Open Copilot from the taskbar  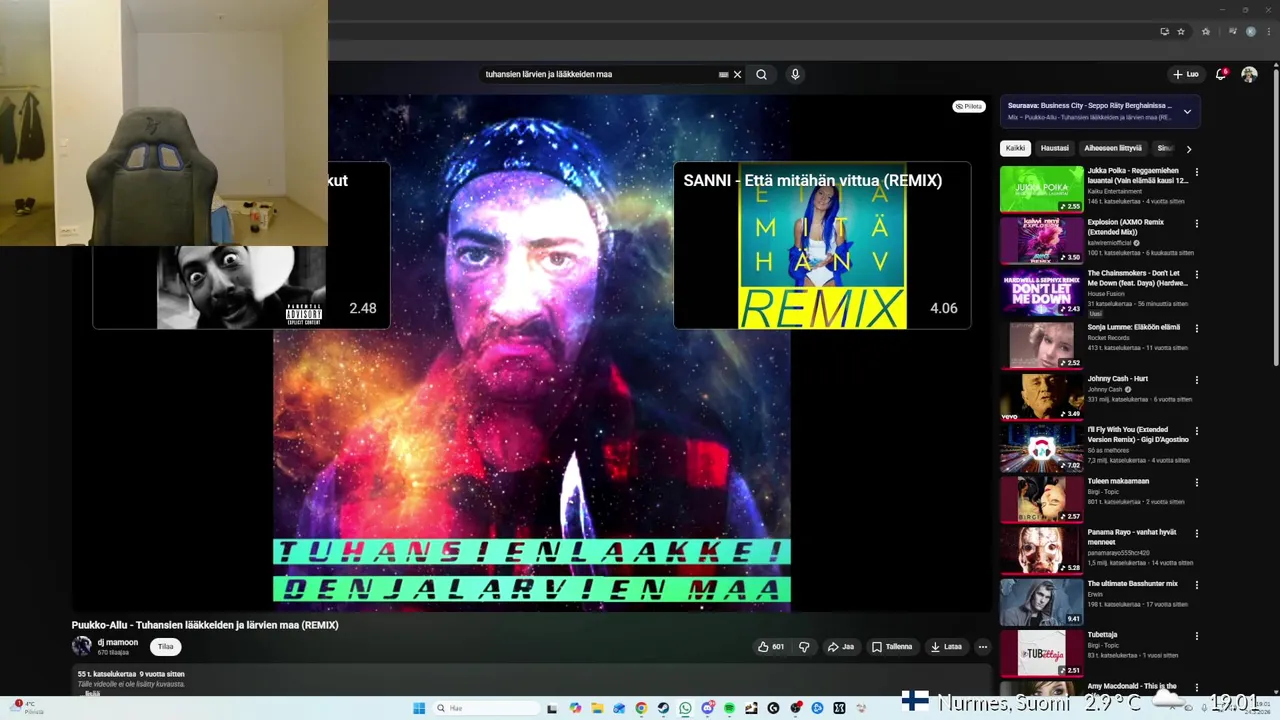pos(575,708)
